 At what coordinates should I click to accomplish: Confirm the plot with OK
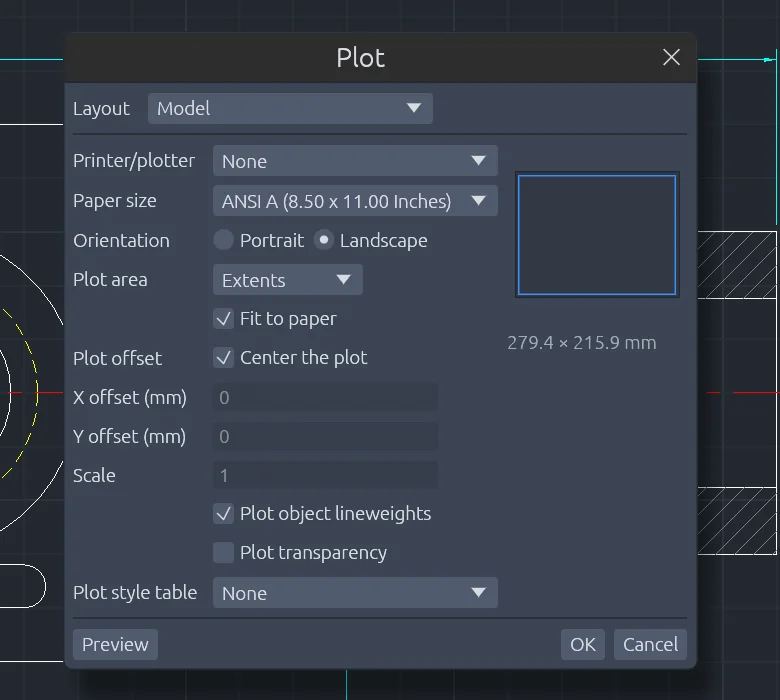pos(583,644)
